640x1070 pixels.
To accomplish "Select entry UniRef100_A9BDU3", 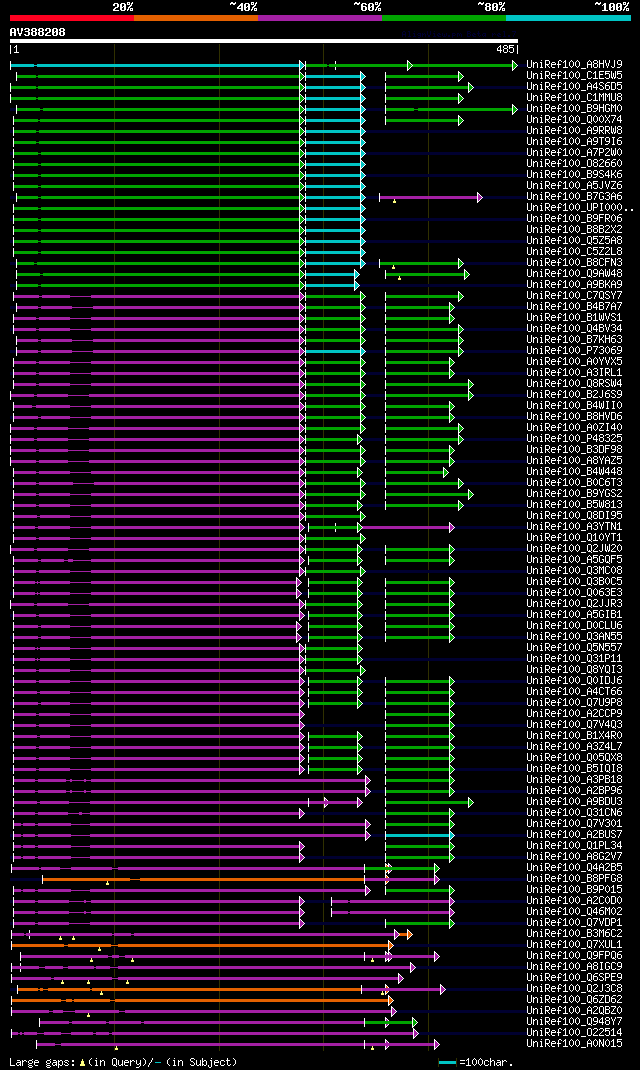I will click(x=574, y=801).
